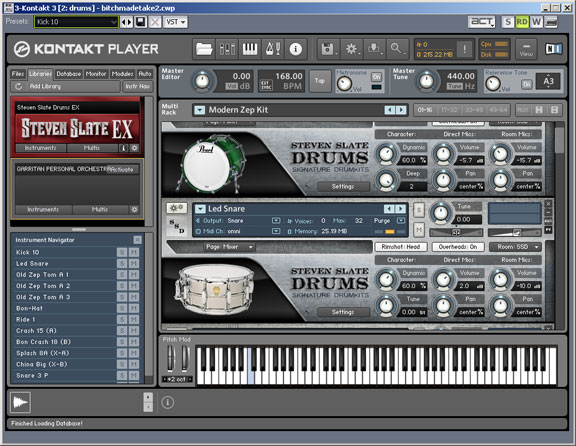576x446 pixels.
Task: Click the Master Editor volume knob
Action: pyautogui.click(x=202, y=80)
